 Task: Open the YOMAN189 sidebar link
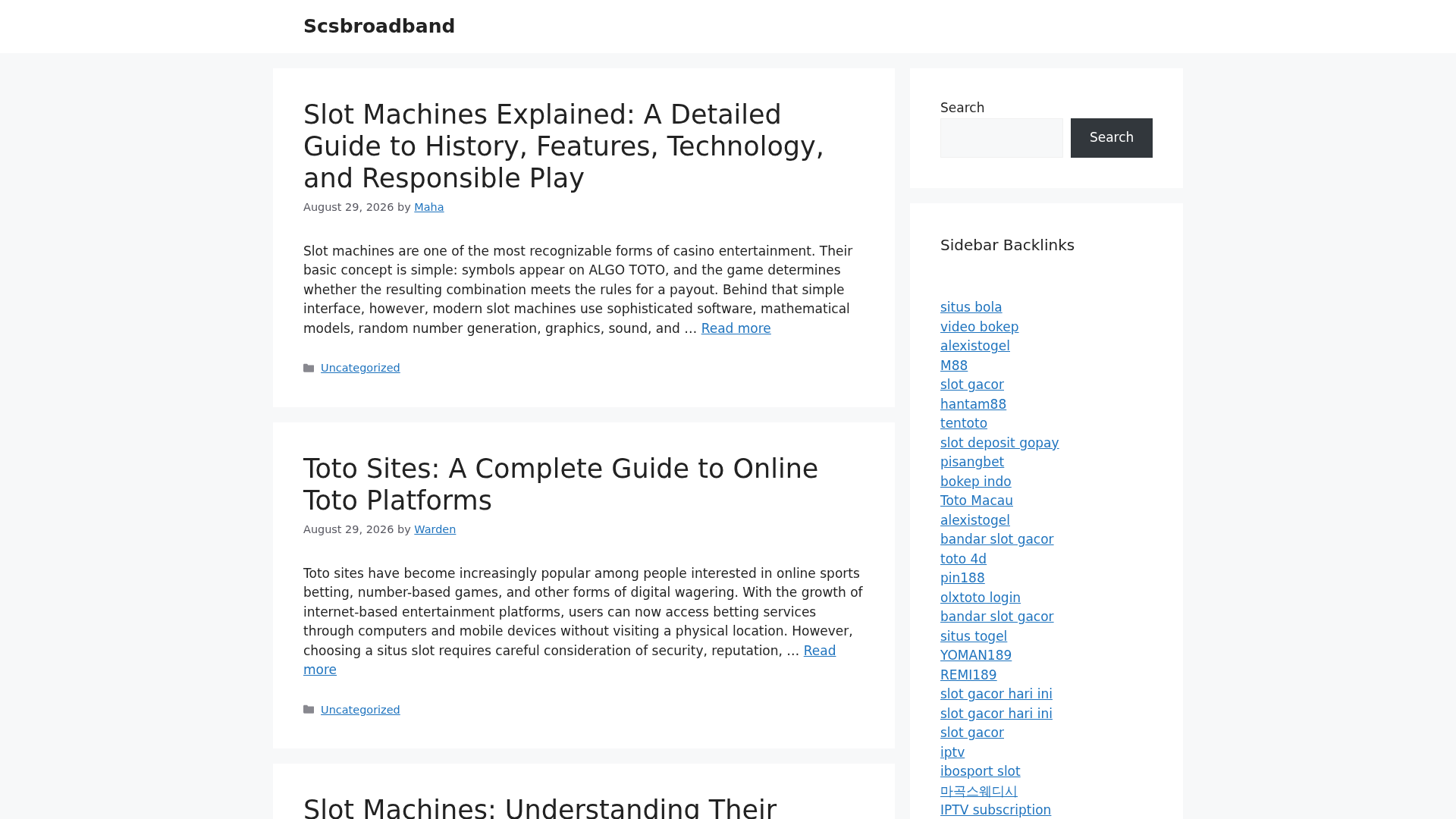coord(976,655)
